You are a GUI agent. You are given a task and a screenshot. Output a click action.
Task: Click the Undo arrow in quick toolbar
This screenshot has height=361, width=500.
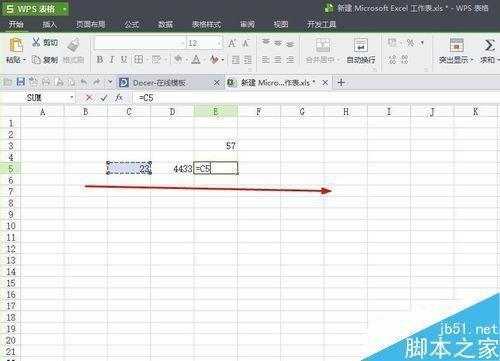84,82
